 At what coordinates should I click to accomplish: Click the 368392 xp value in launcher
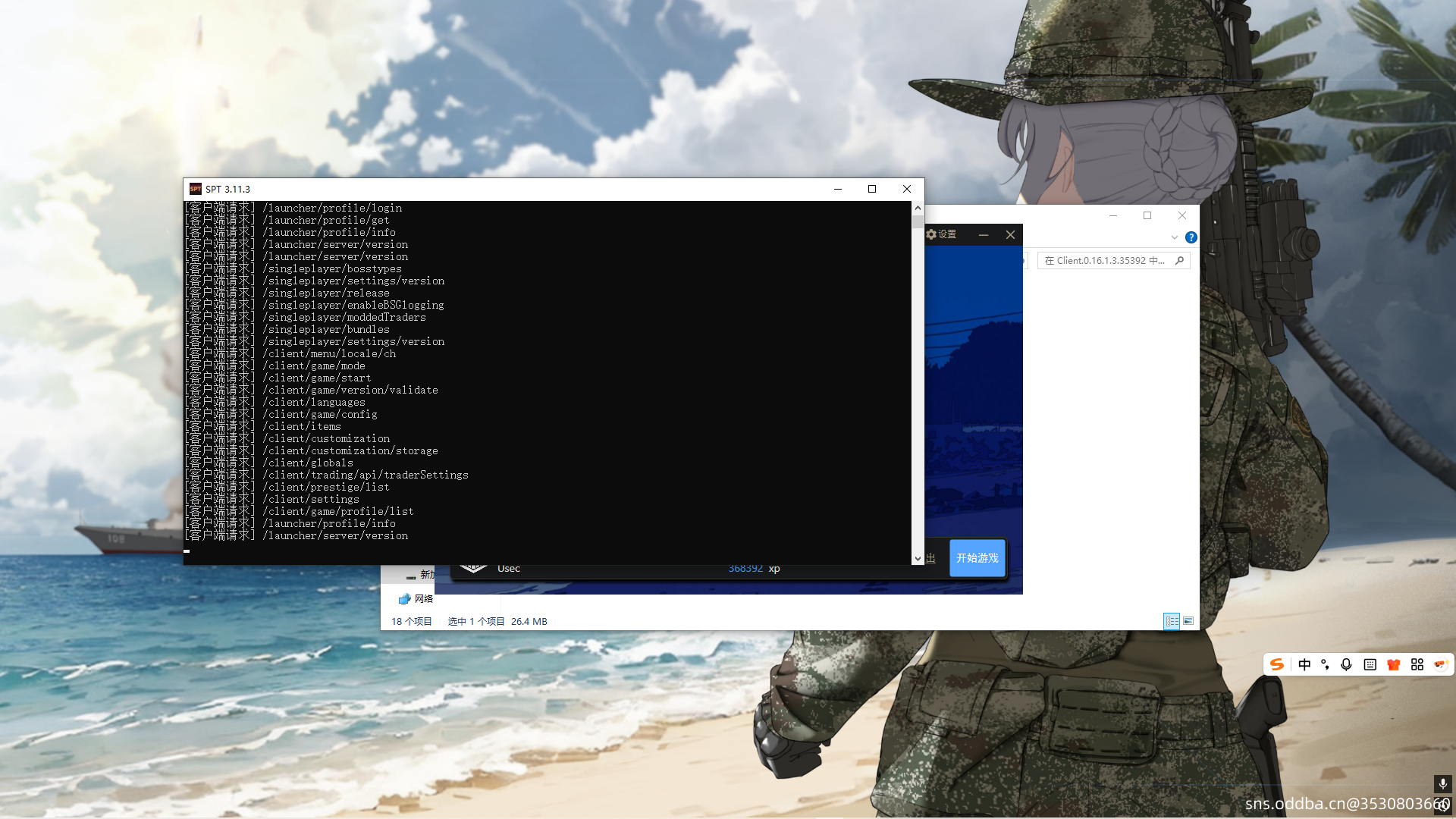[x=754, y=569]
